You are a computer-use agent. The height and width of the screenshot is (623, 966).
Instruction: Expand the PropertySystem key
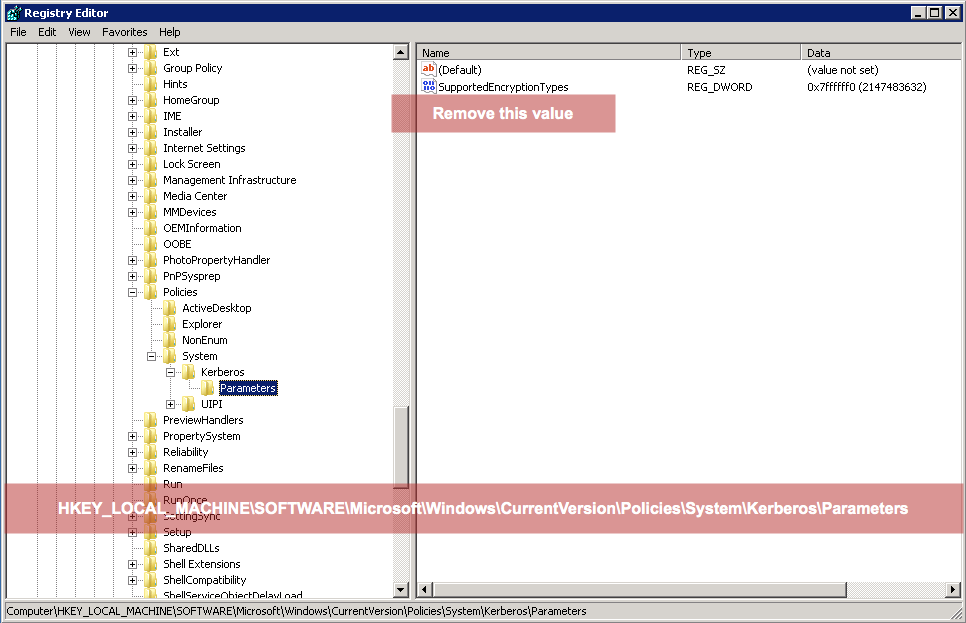[132, 436]
